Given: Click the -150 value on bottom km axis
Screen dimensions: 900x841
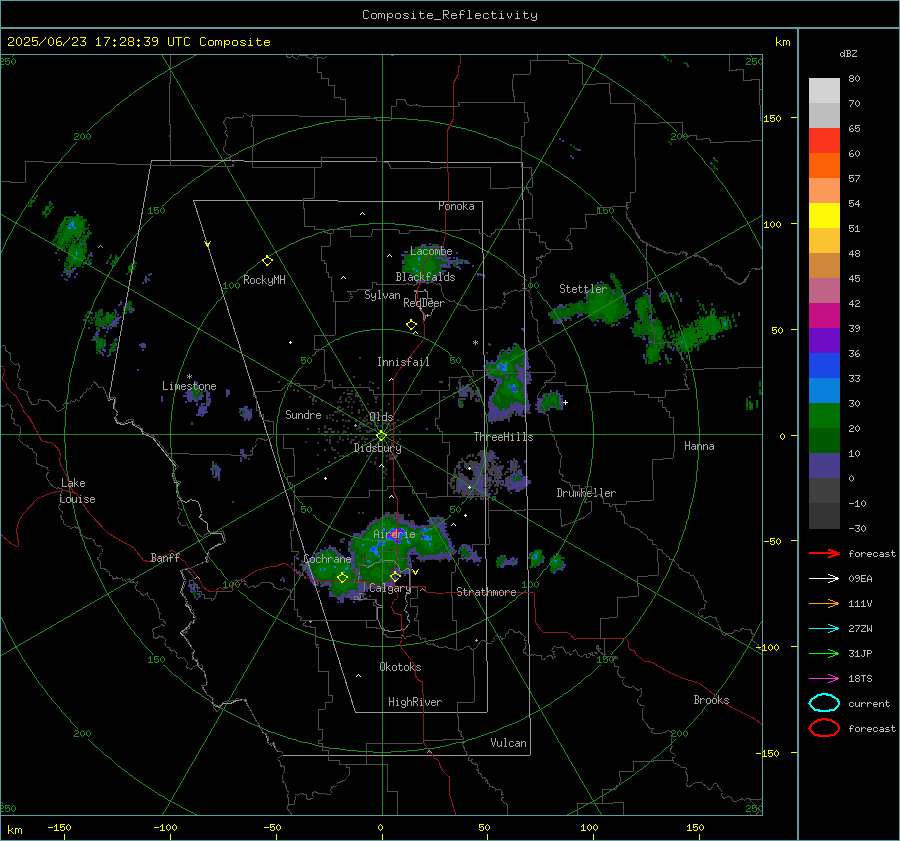Looking at the screenshot, I should [x=59, y=827].
